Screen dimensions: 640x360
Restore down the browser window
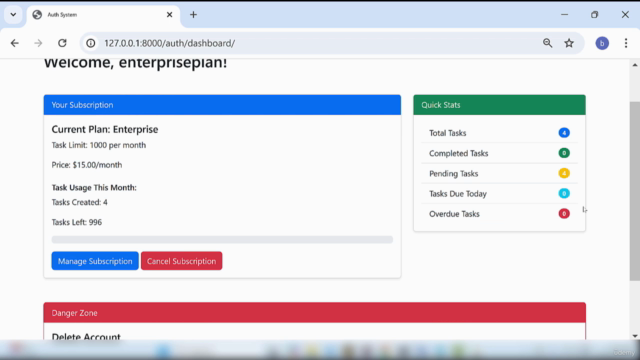tap(594, 15)
